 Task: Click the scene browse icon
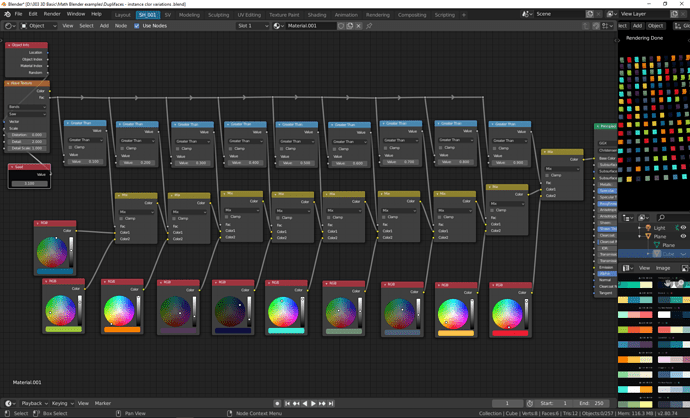click(527, 14)
